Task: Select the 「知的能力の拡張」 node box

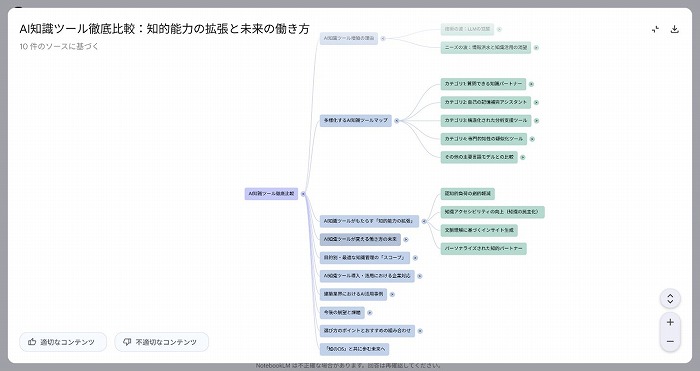Action: 370,221
